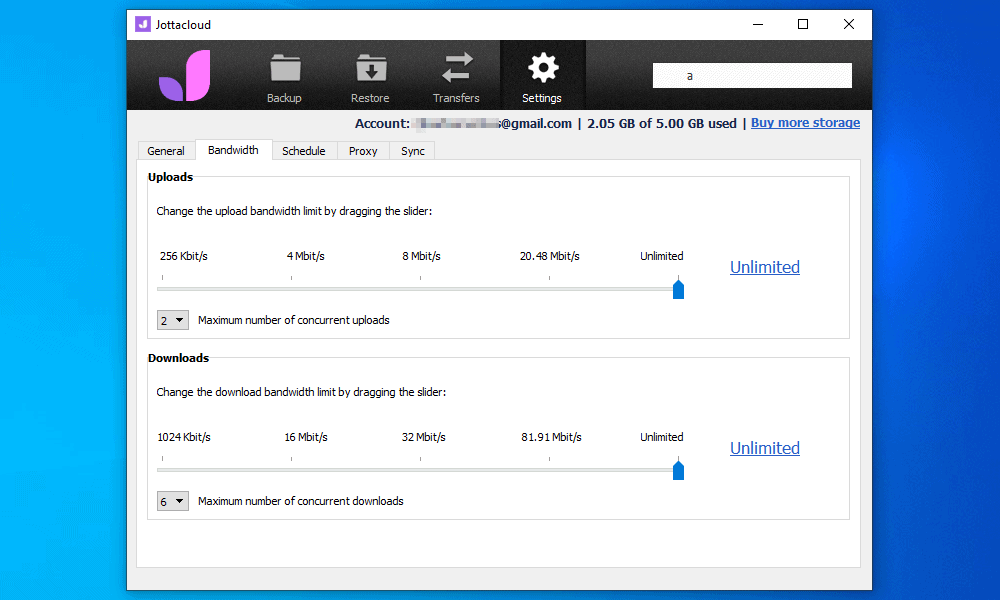Click the upload bandwidth slider handle
Viewport: 1000px width, 600px height.
tap(678, 289)
